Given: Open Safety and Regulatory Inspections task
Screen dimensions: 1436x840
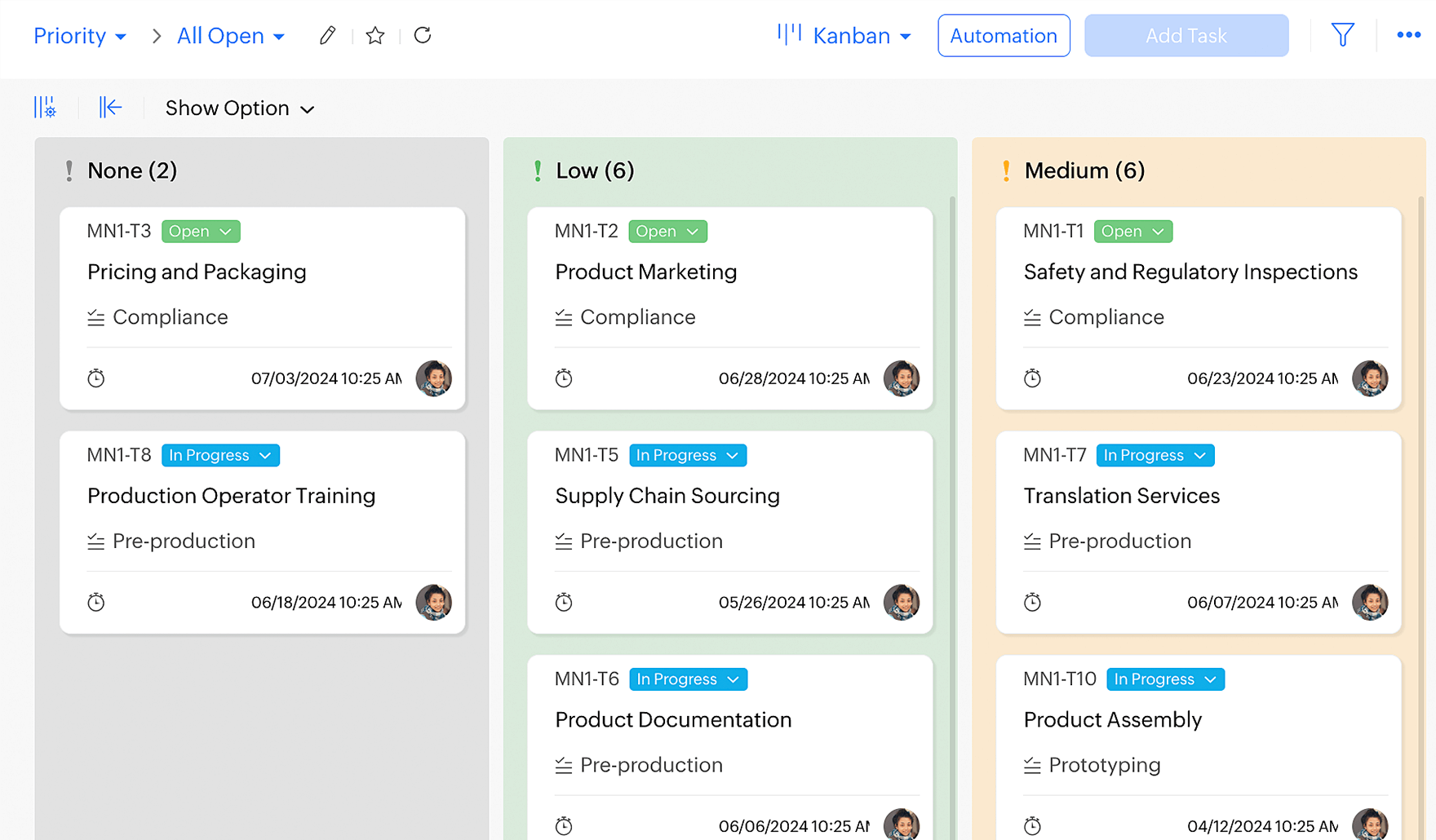Looking at the screenshot, I should click(1190, 272).
